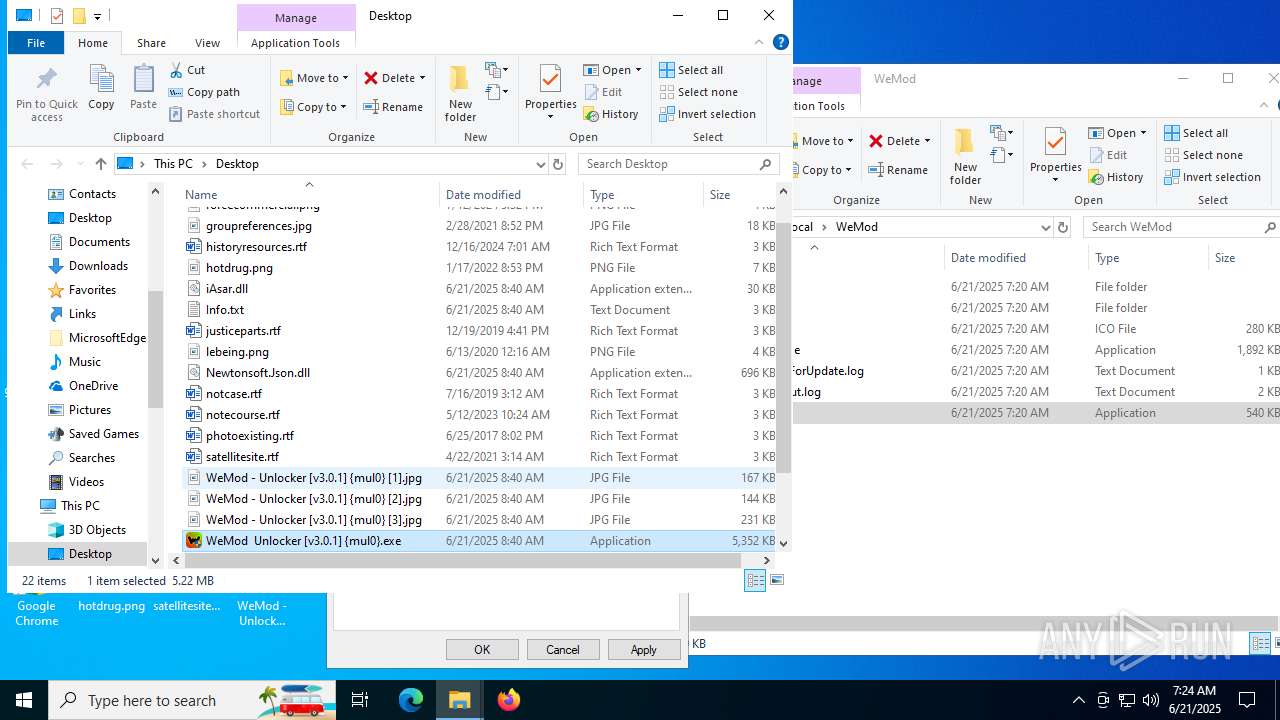This screenshot has width=1280, height=720.
Task: Select 3D Objects in navigation pane
Action: coord(97,530)
